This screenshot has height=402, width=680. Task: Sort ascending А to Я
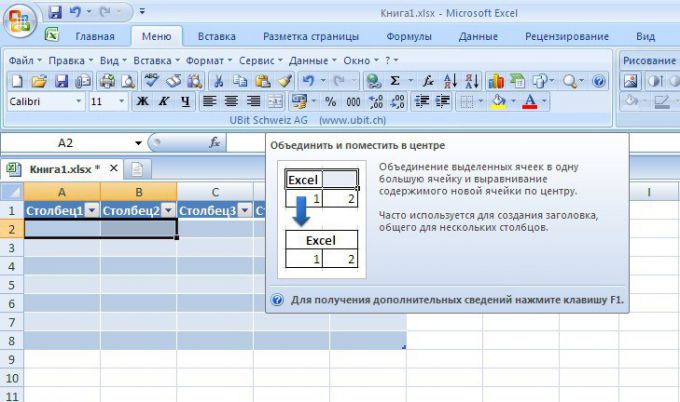[x=450, y=81]
